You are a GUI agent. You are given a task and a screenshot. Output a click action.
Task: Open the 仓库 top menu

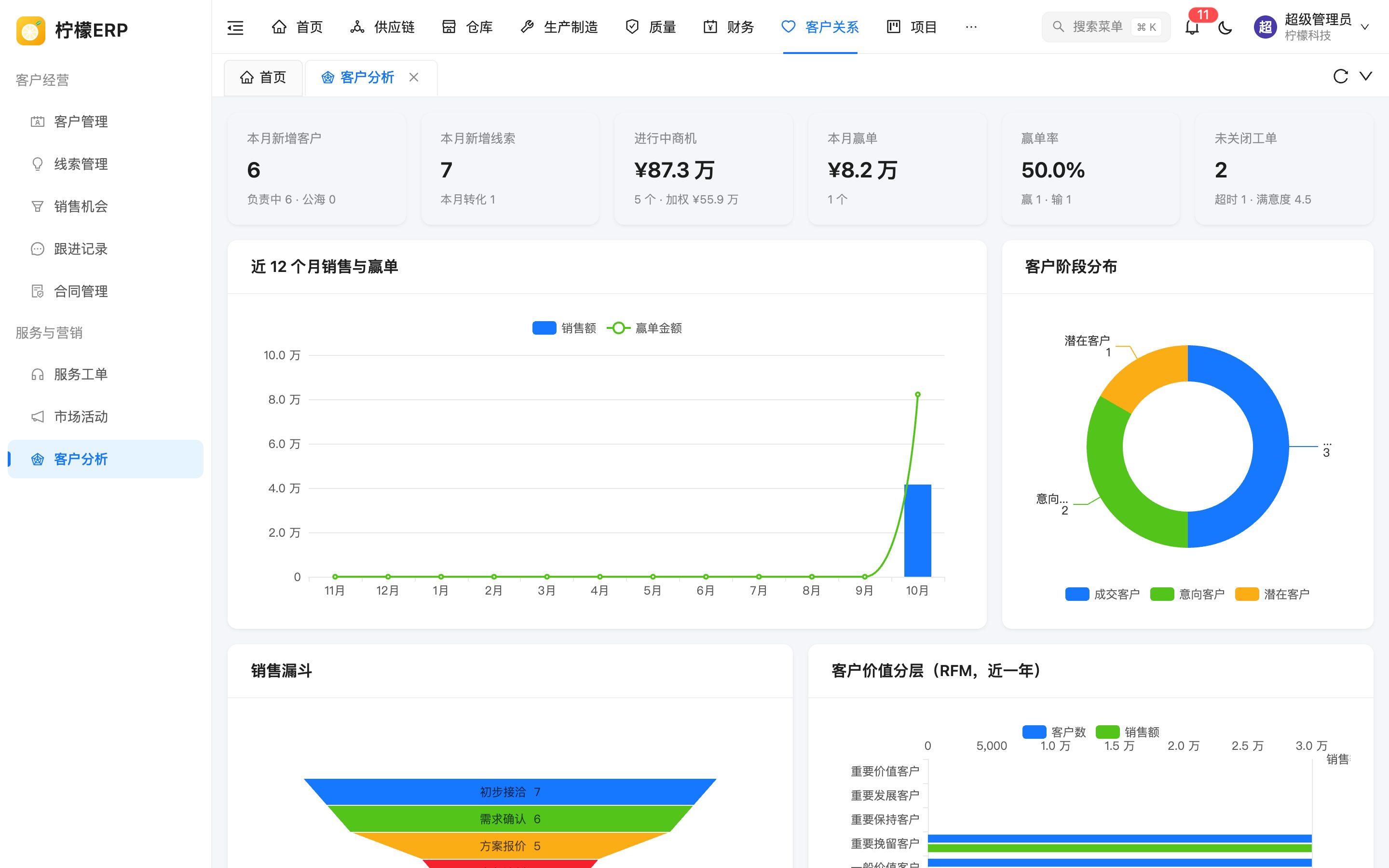click(x=467, y=27)
